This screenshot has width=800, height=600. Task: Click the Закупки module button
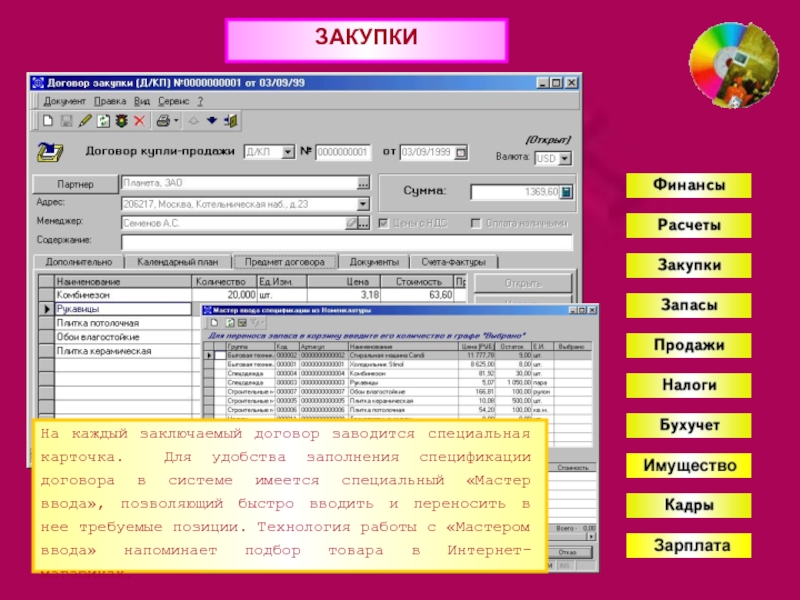(689, 265)
